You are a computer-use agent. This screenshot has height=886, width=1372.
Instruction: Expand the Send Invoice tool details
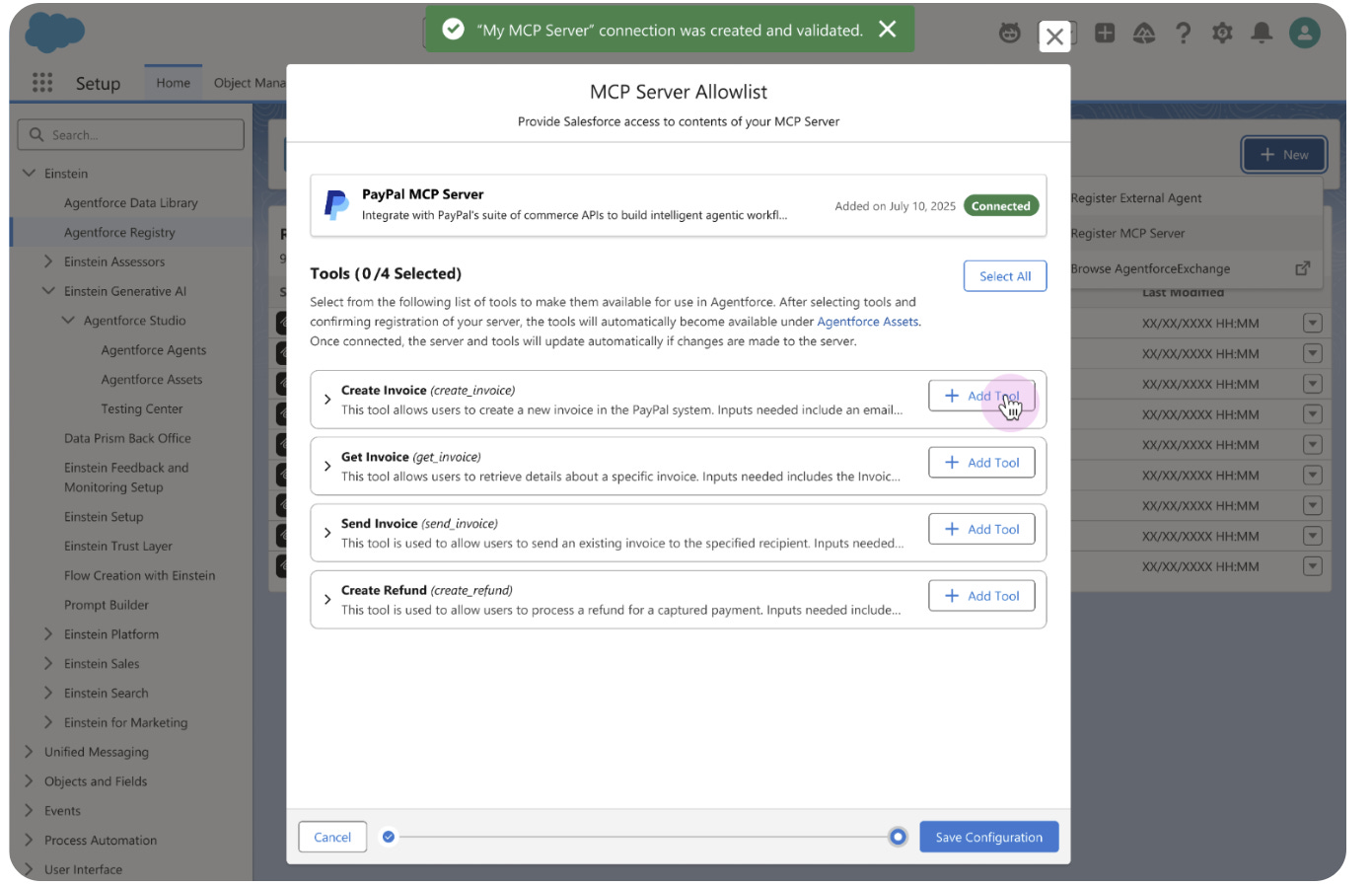[x=327, y=533]
